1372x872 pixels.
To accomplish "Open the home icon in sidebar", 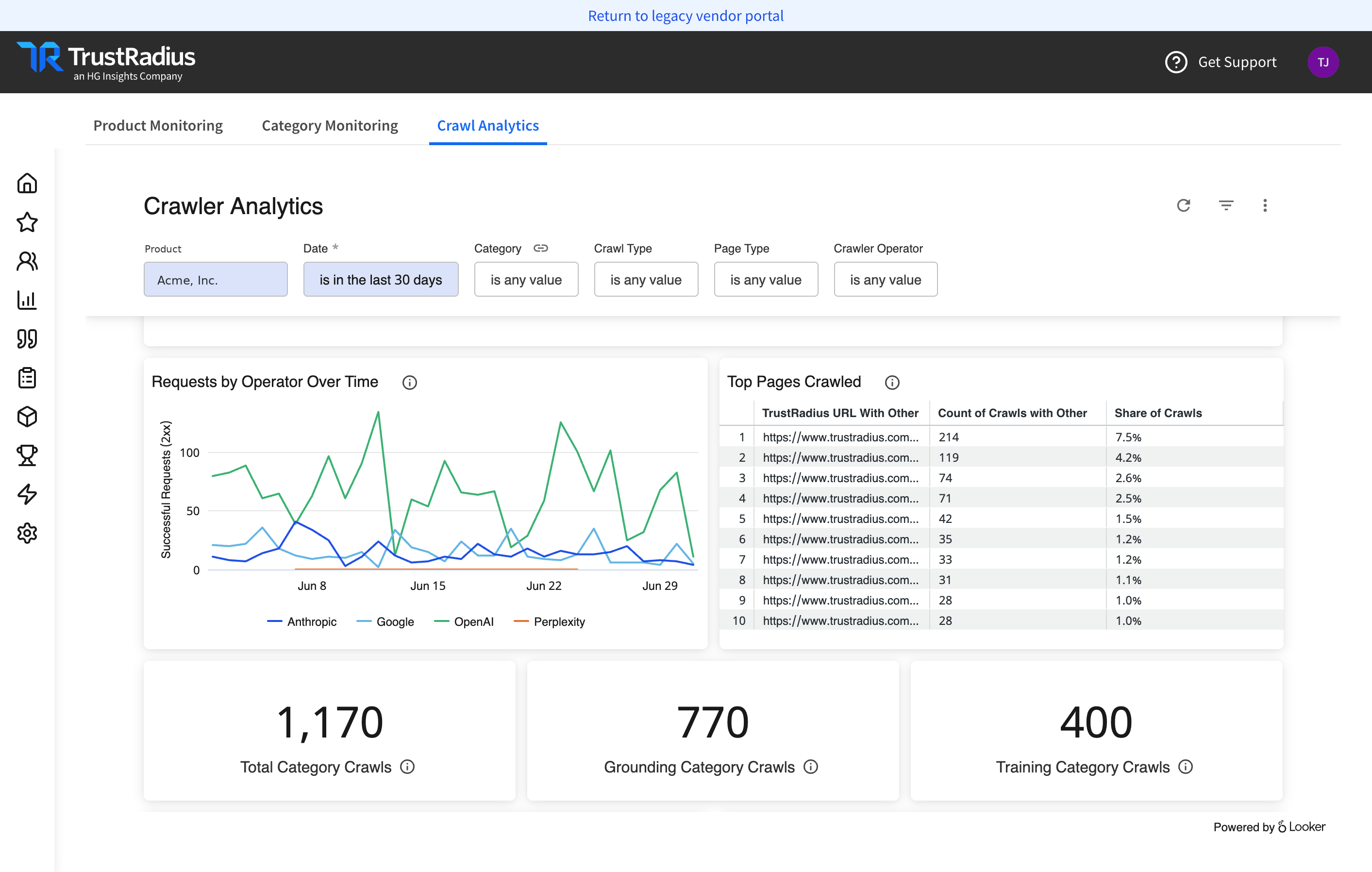I will tap(27, 184).
